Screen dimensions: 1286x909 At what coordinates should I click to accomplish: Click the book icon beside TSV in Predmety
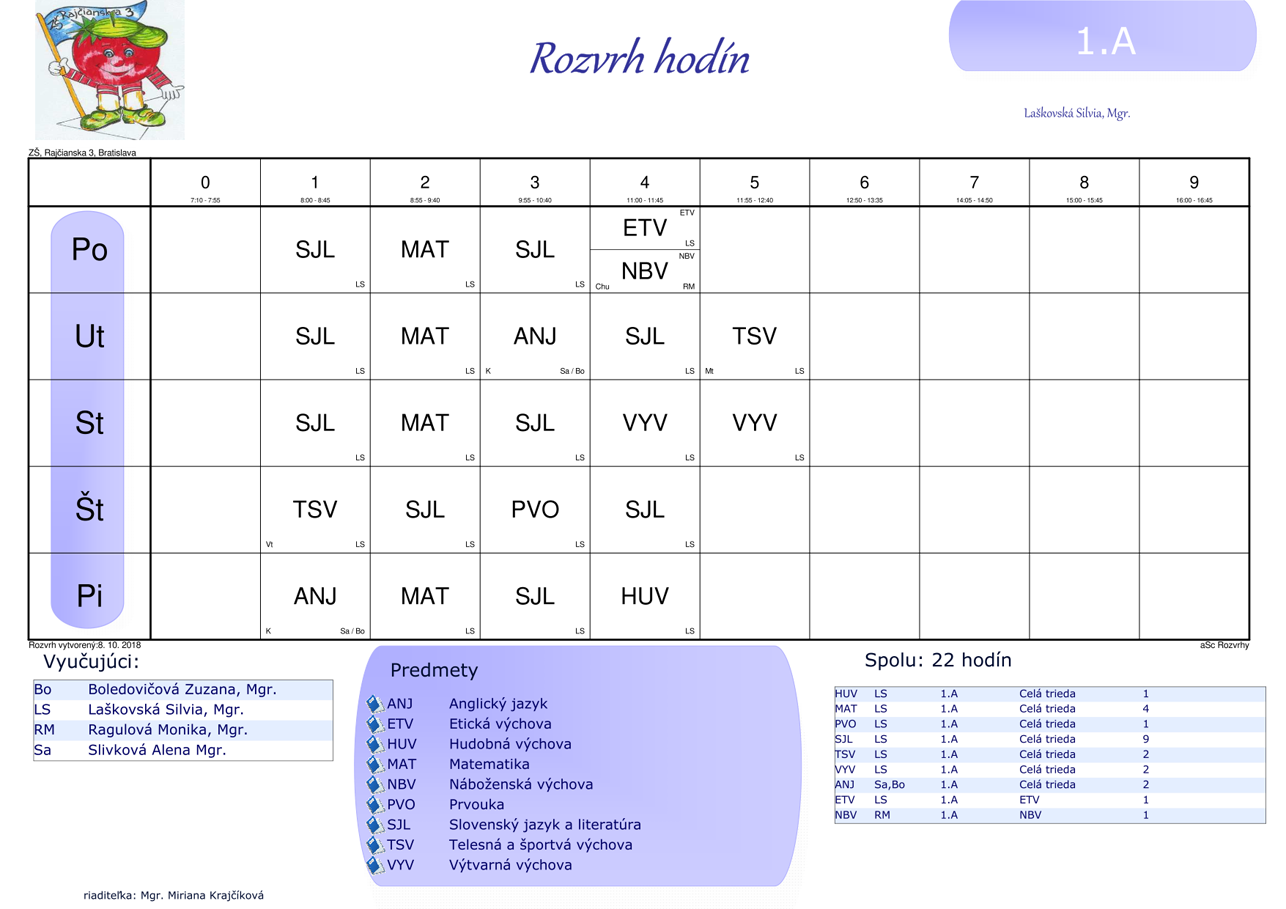(x=375, y=845)
